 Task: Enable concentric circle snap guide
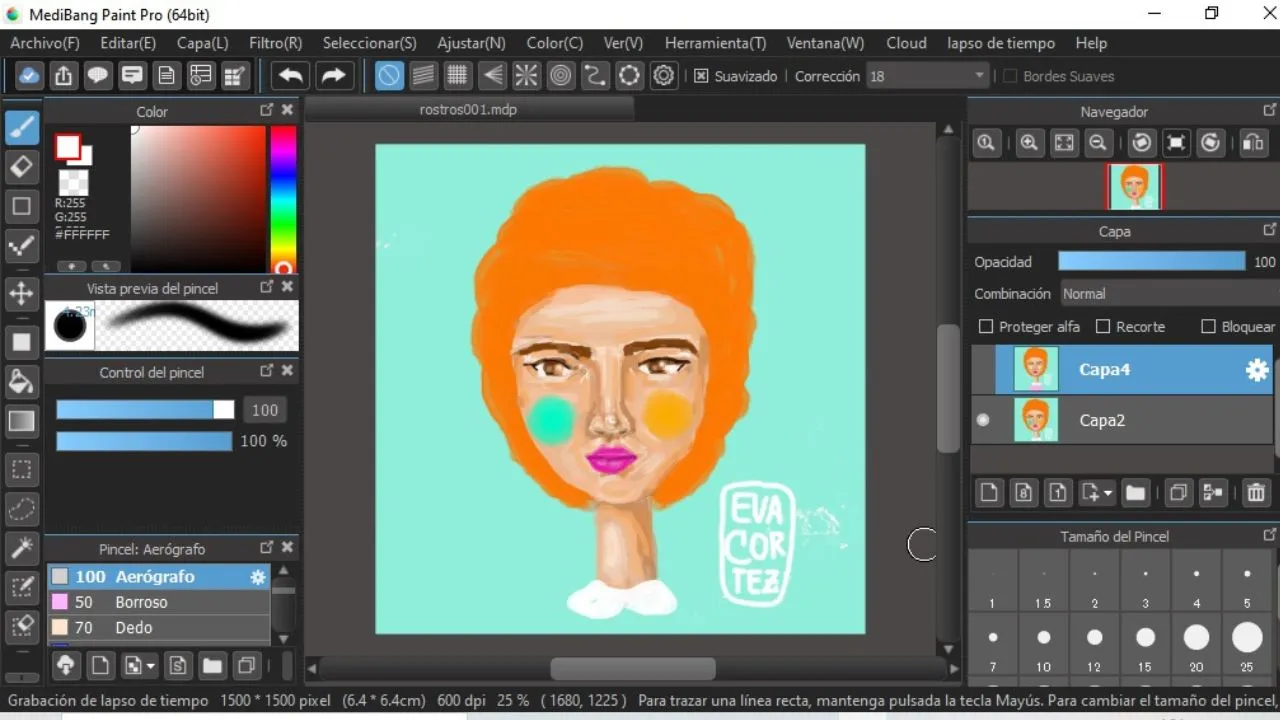[560, 76]
